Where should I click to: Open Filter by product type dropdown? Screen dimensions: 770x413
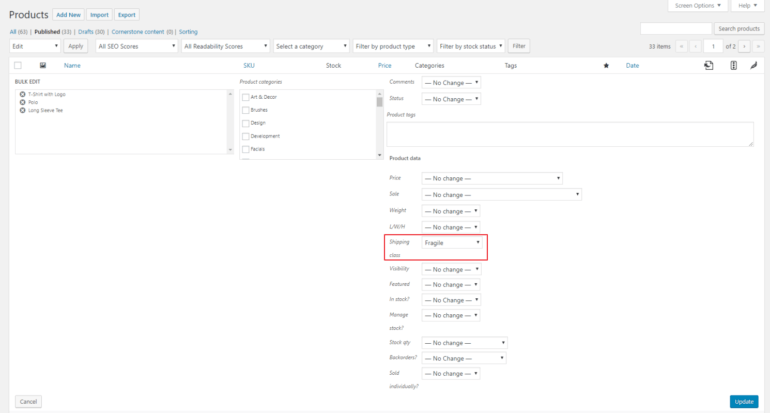coord(393,46)
